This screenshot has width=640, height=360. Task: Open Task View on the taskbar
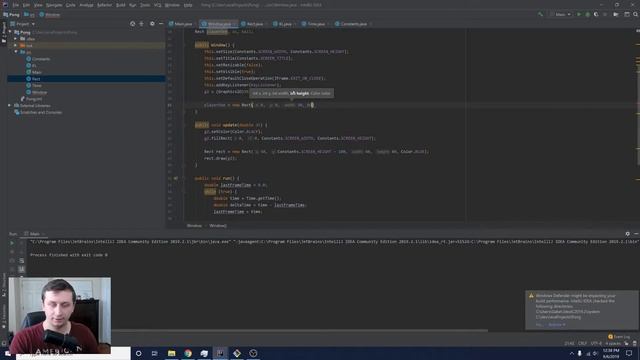point(155,353)
